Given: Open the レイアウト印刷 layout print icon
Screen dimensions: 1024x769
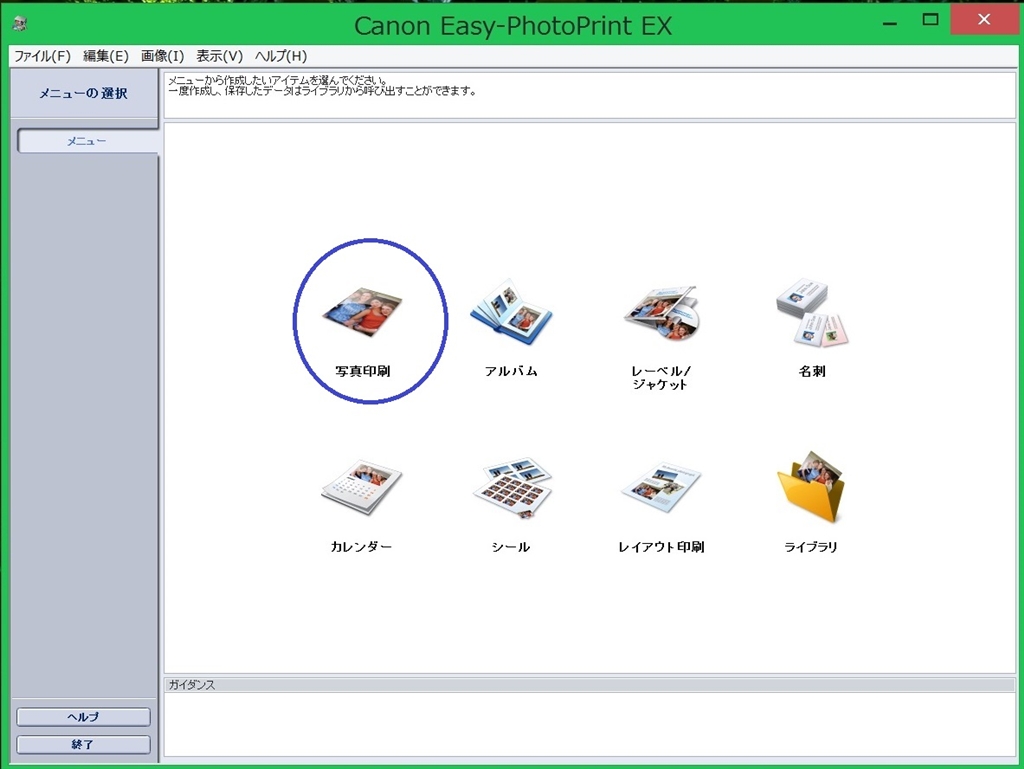Looking at the screenshot, I should [661, 487].
